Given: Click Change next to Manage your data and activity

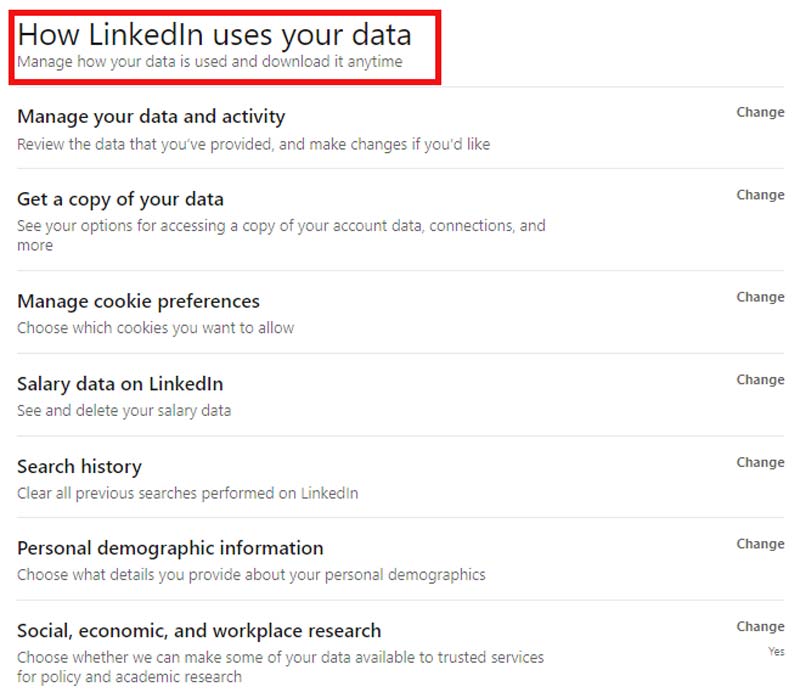Looking at the screenshot, I should 760,113.
